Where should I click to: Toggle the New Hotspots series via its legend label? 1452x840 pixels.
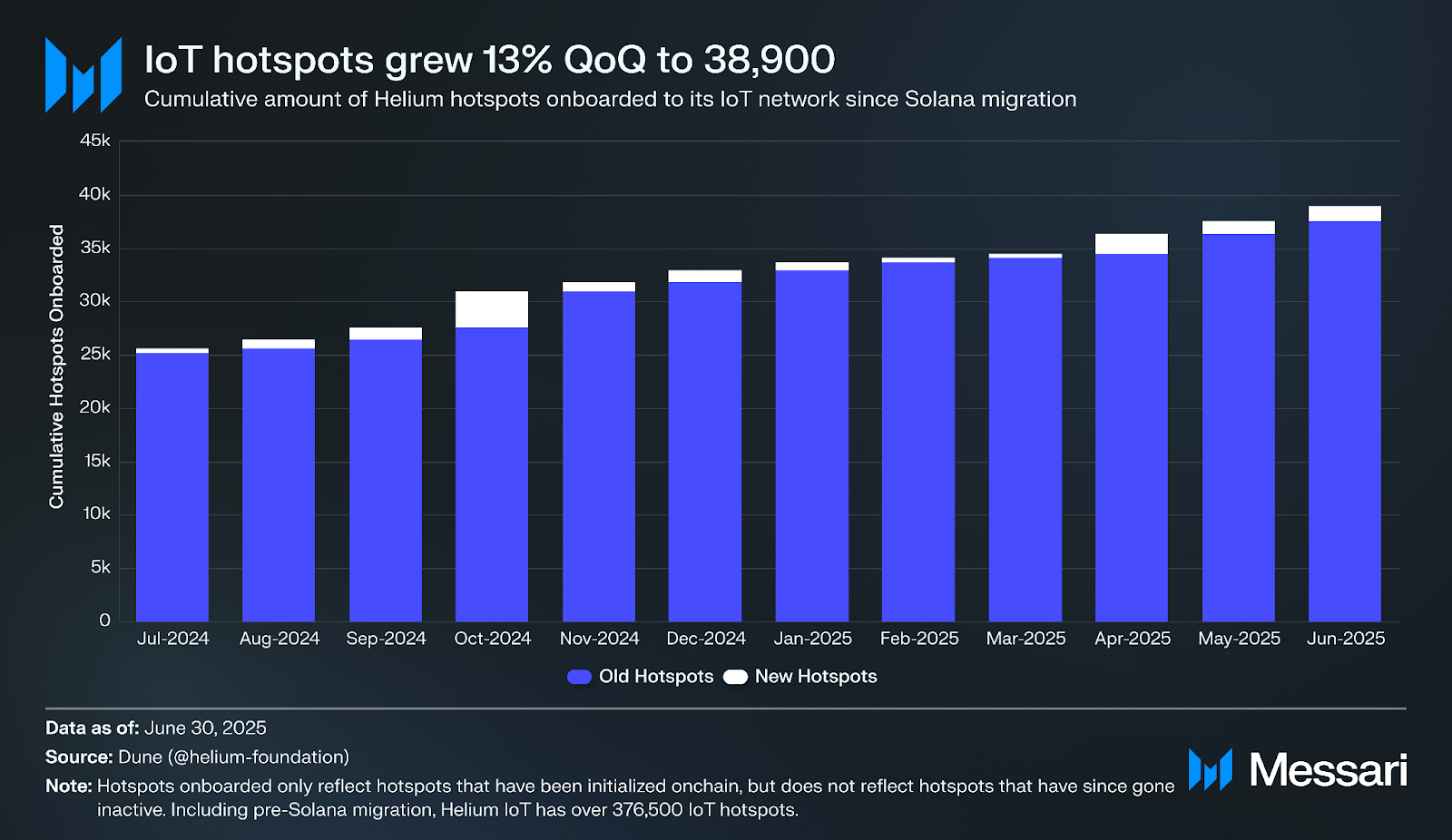pyautogui.click(x=815, y=677)
